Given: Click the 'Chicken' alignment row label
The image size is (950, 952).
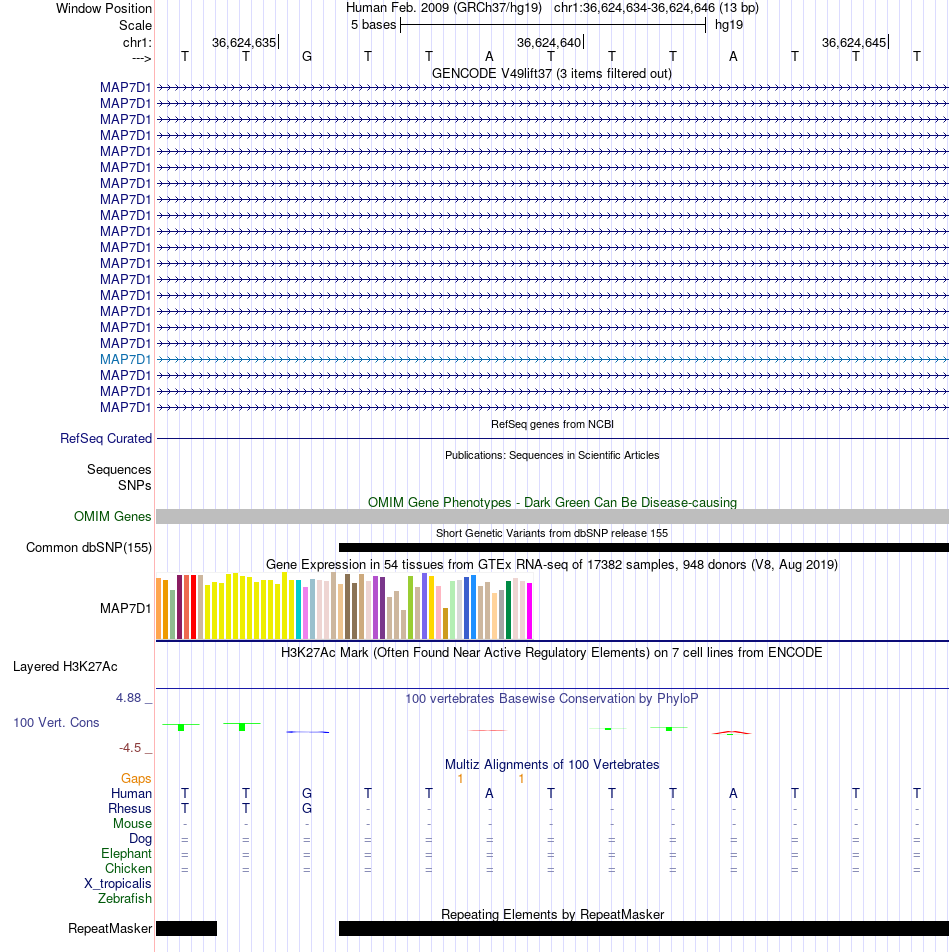Looking at the screenshot, I should point(128,869).
